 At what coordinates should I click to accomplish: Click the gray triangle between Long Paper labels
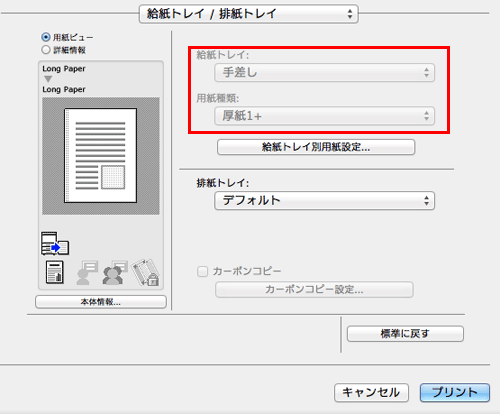coord(48,79)
